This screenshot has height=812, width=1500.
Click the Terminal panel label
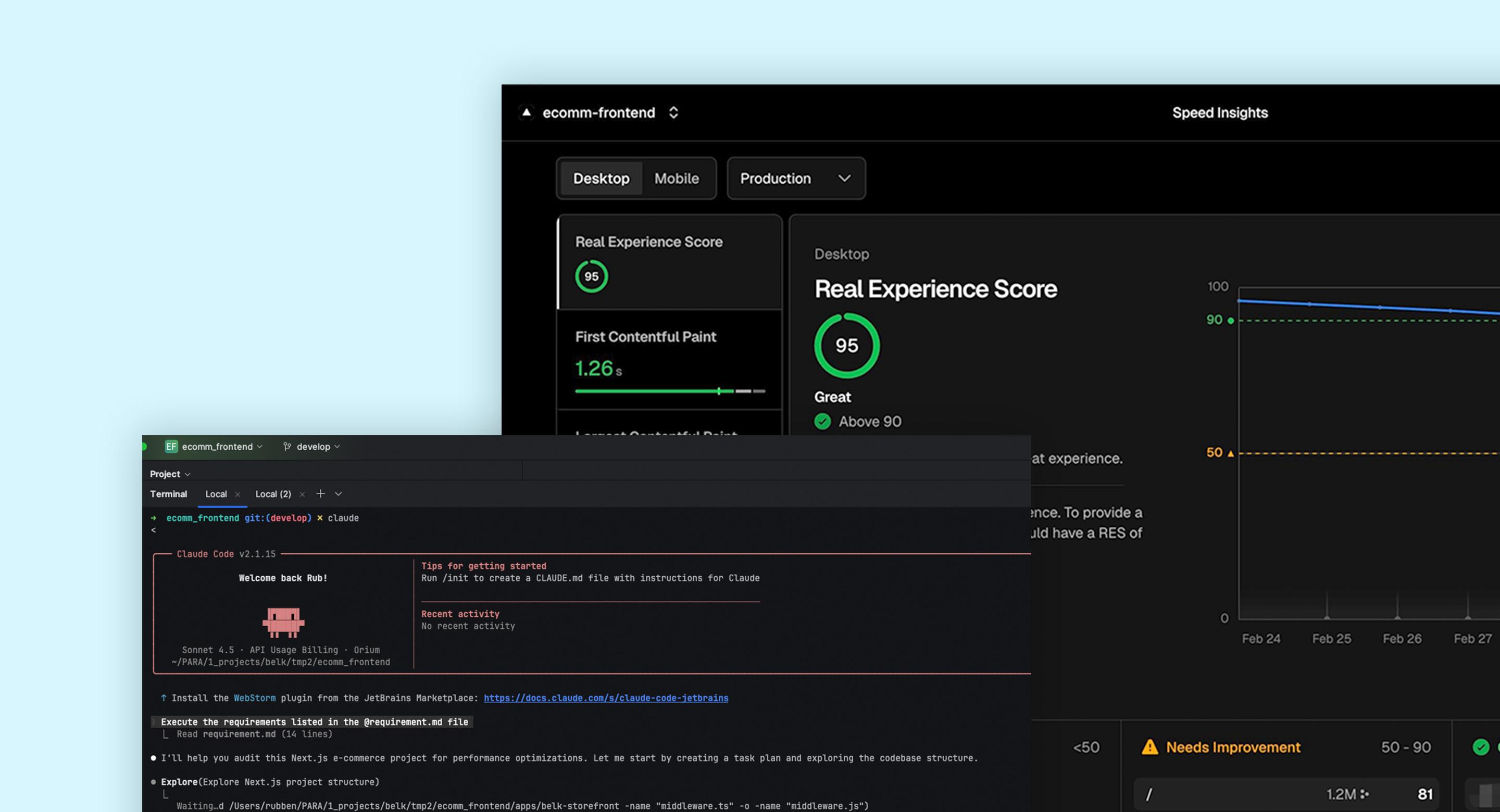(x=168, y=493)
